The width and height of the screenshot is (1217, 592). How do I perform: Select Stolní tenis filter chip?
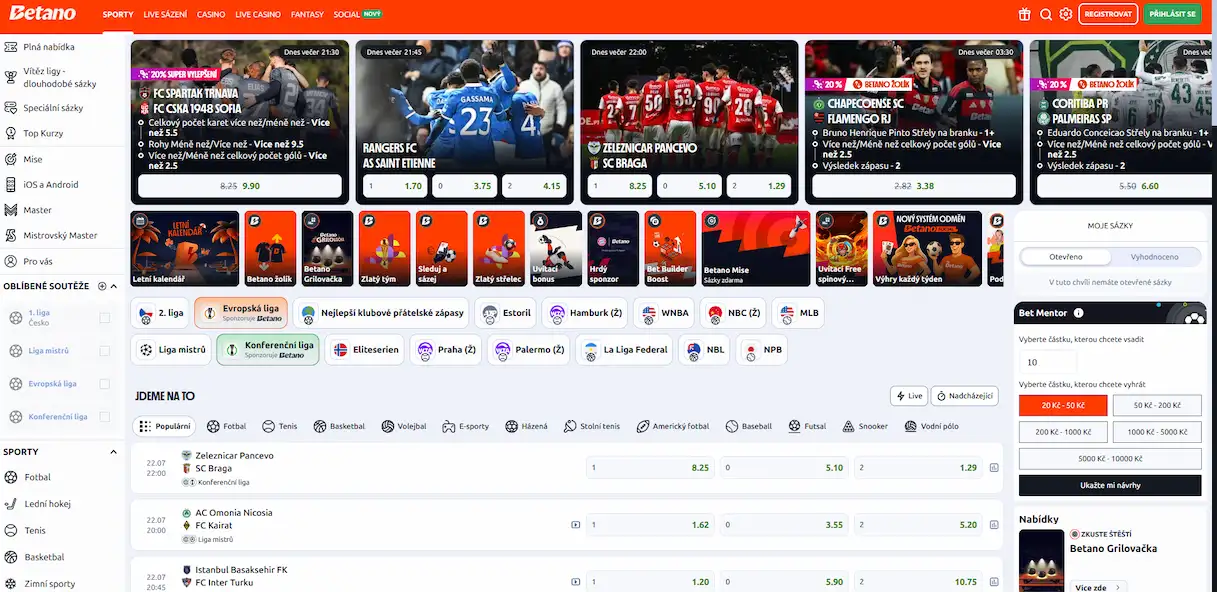(592, 426)
